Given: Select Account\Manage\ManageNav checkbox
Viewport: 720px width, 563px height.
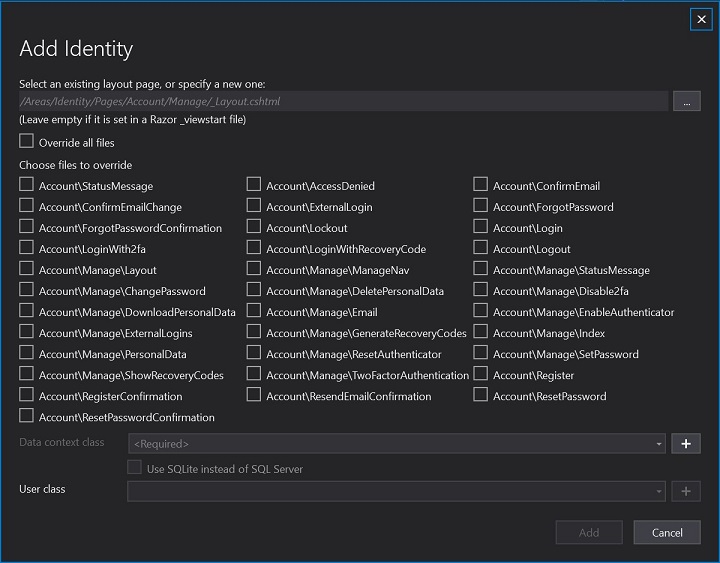Looking at the screenshot, I should point(253,268).
